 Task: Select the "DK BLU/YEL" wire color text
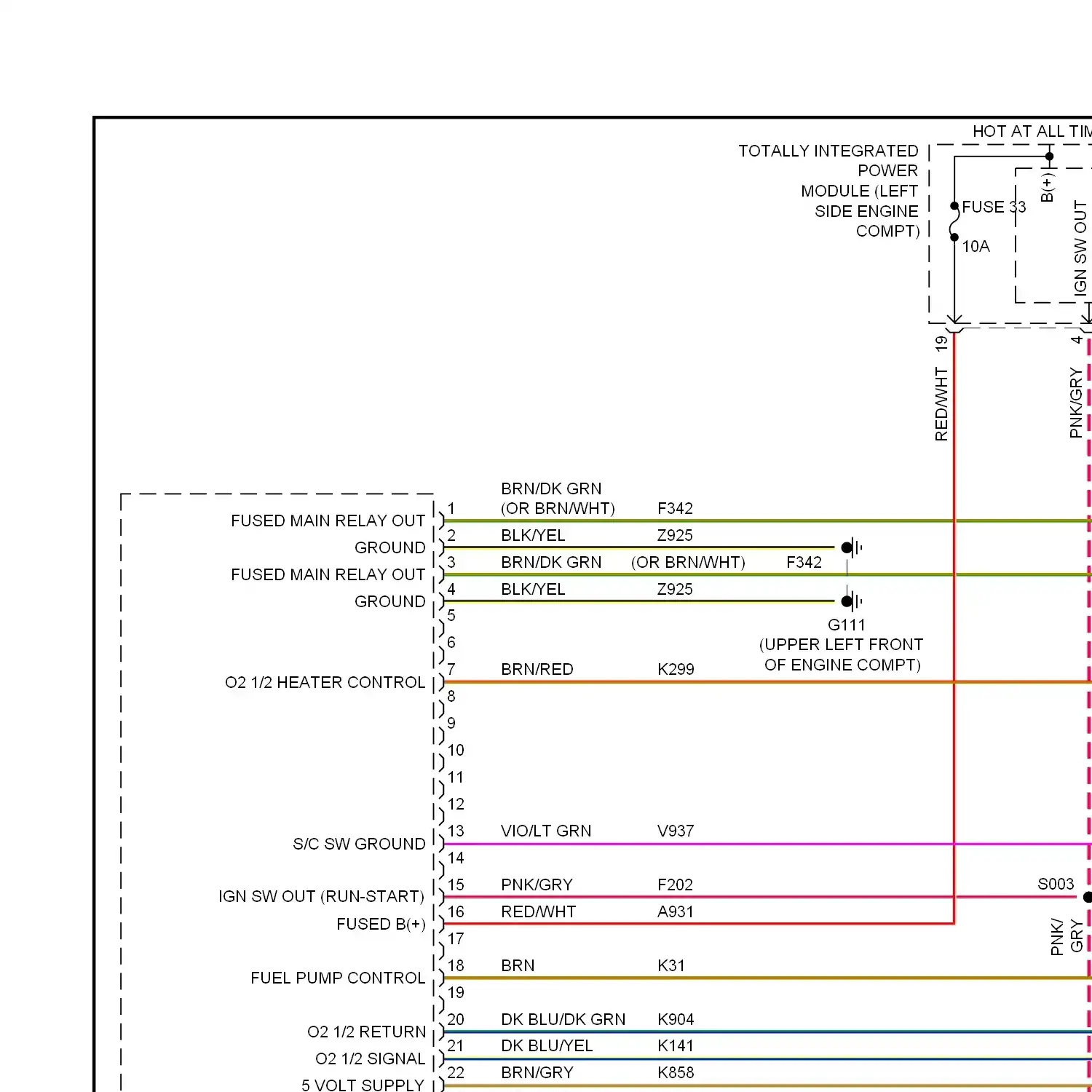[x=547, y=1046]
